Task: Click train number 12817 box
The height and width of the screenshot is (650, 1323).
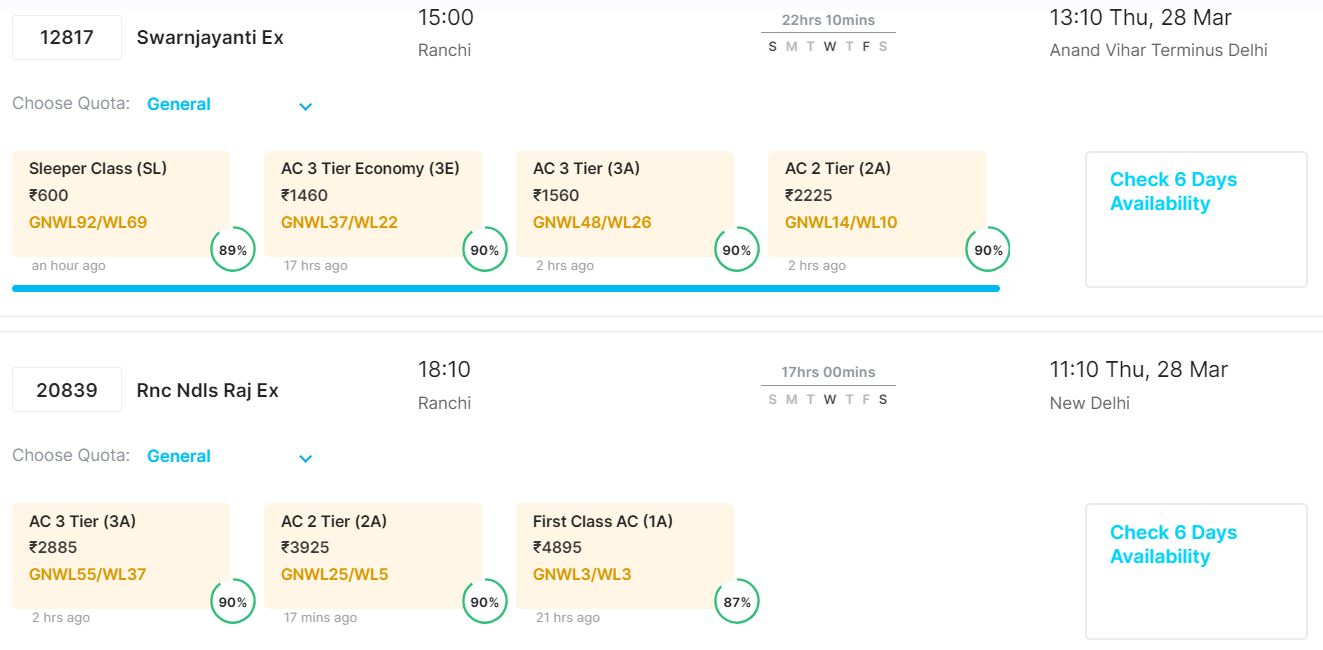Action: 67,38
